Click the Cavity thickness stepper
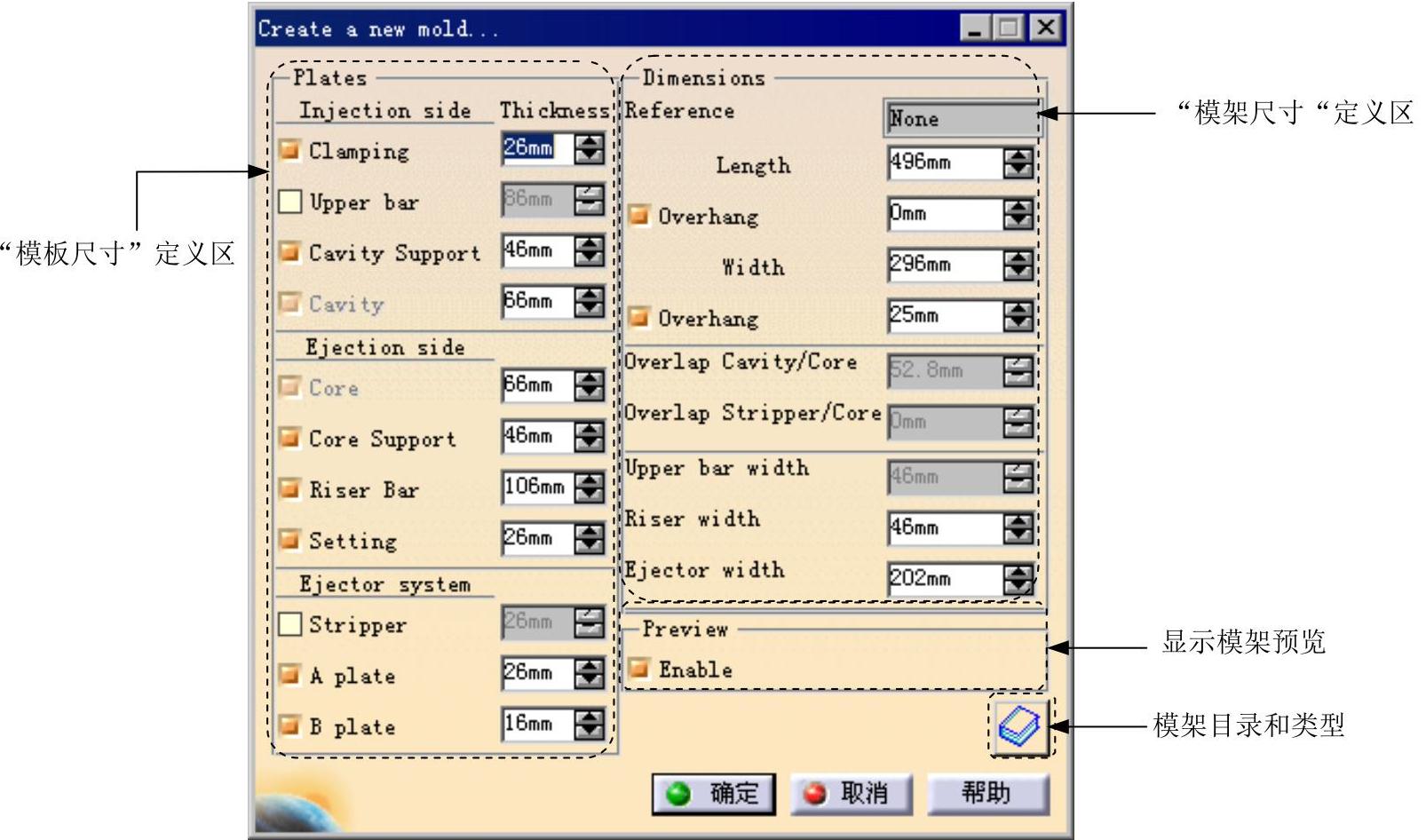 [x=589, y=302]
